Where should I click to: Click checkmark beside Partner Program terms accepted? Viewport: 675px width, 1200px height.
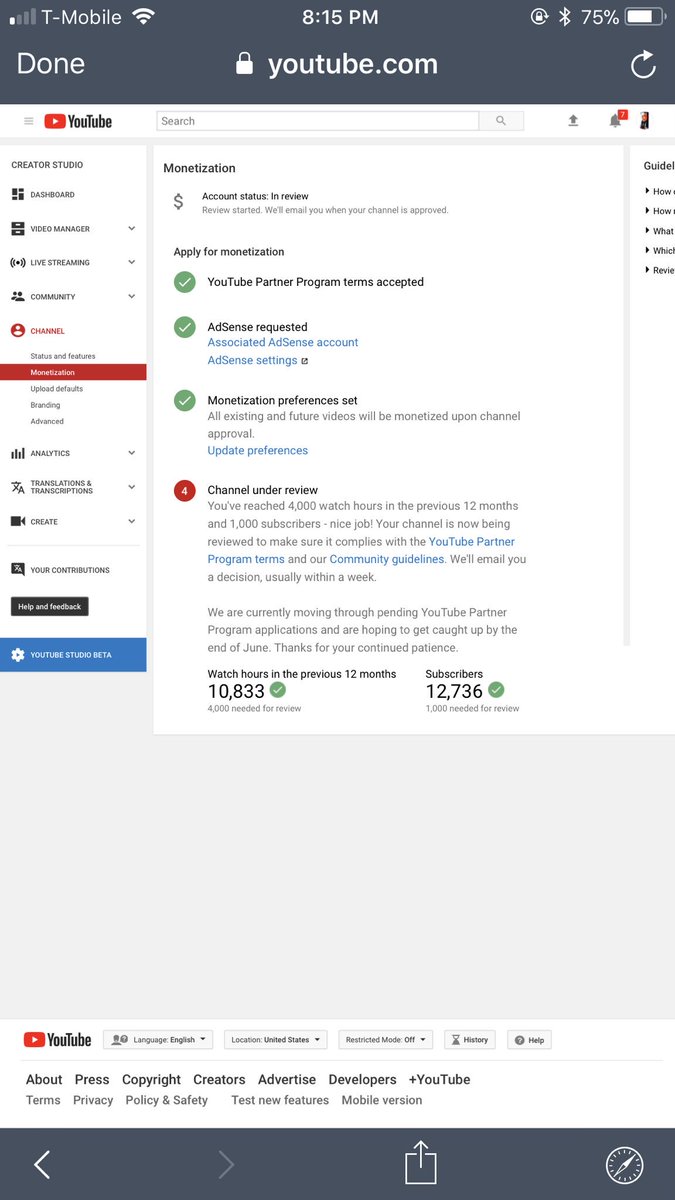tap(185, 282)
